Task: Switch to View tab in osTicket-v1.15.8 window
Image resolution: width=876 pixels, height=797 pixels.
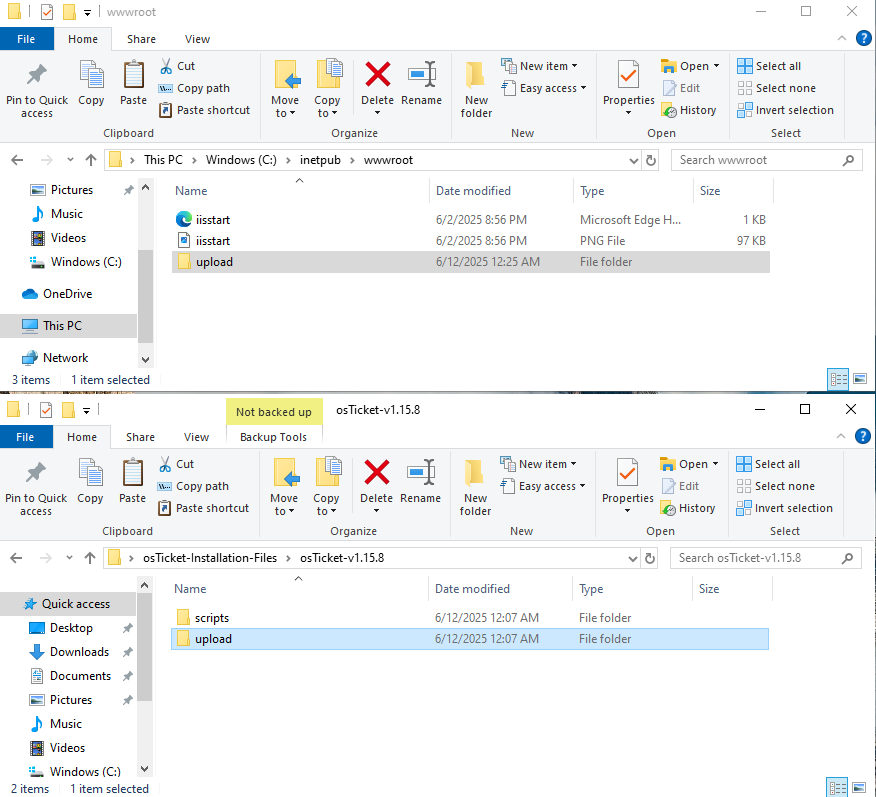Action: pyautogui.click(x=197, y=437)
